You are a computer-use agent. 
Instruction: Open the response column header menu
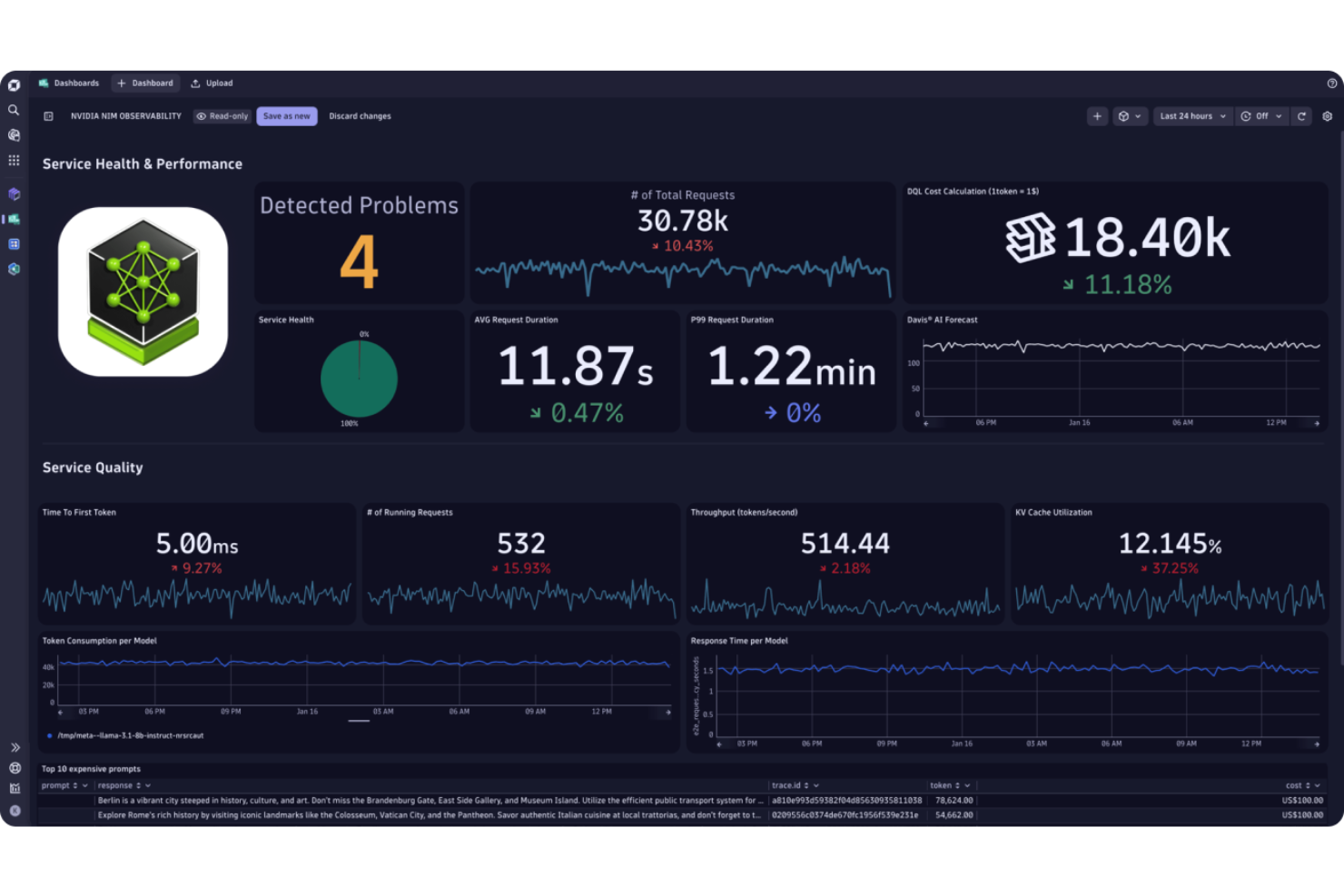pos(146,786)
